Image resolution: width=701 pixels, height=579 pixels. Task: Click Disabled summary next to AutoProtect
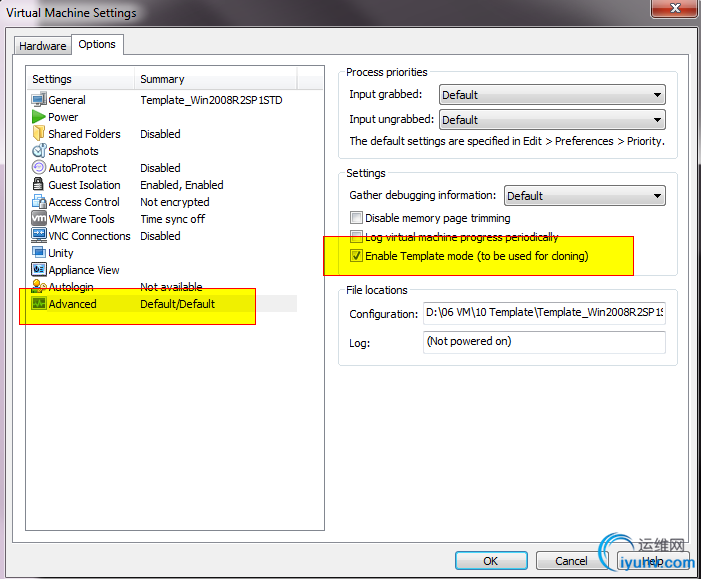point(160,168)
